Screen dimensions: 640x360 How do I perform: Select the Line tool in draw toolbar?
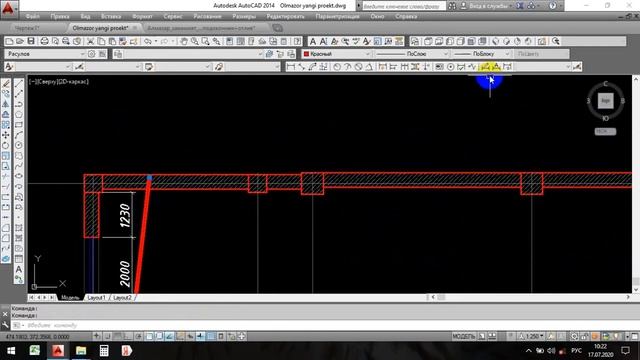pos(19,84)
